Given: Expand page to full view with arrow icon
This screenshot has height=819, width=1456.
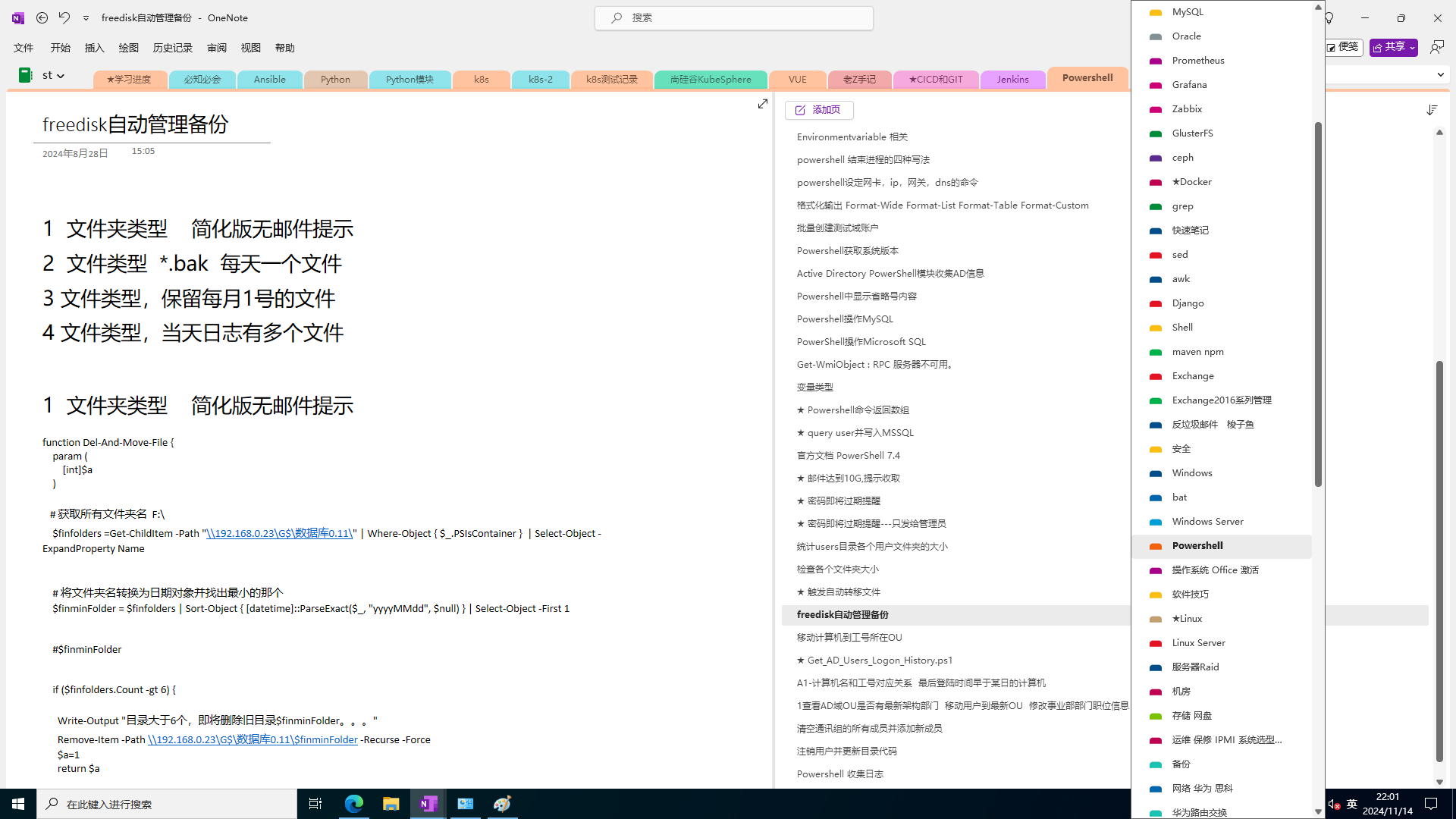Looking at the screenshot, I should point(763,104).
